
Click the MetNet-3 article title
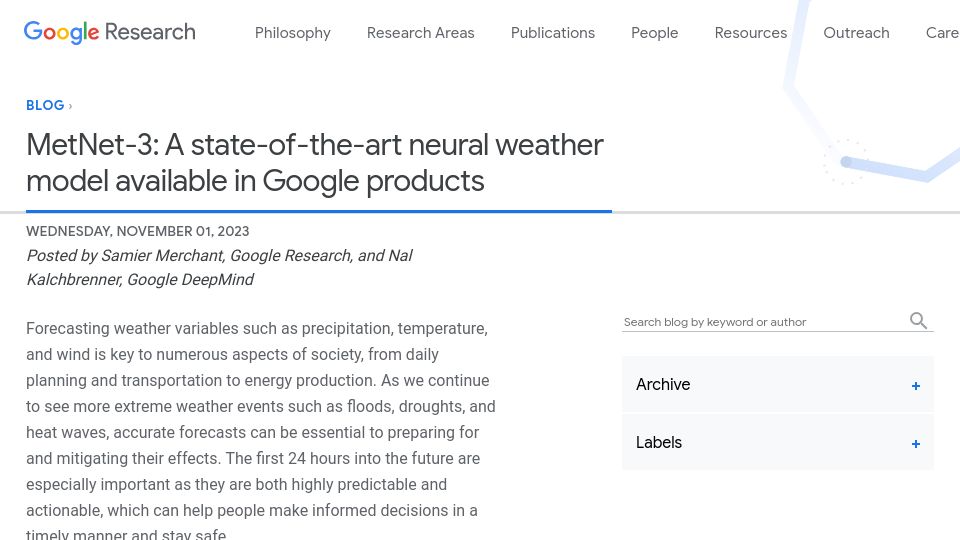click(315, 163)
